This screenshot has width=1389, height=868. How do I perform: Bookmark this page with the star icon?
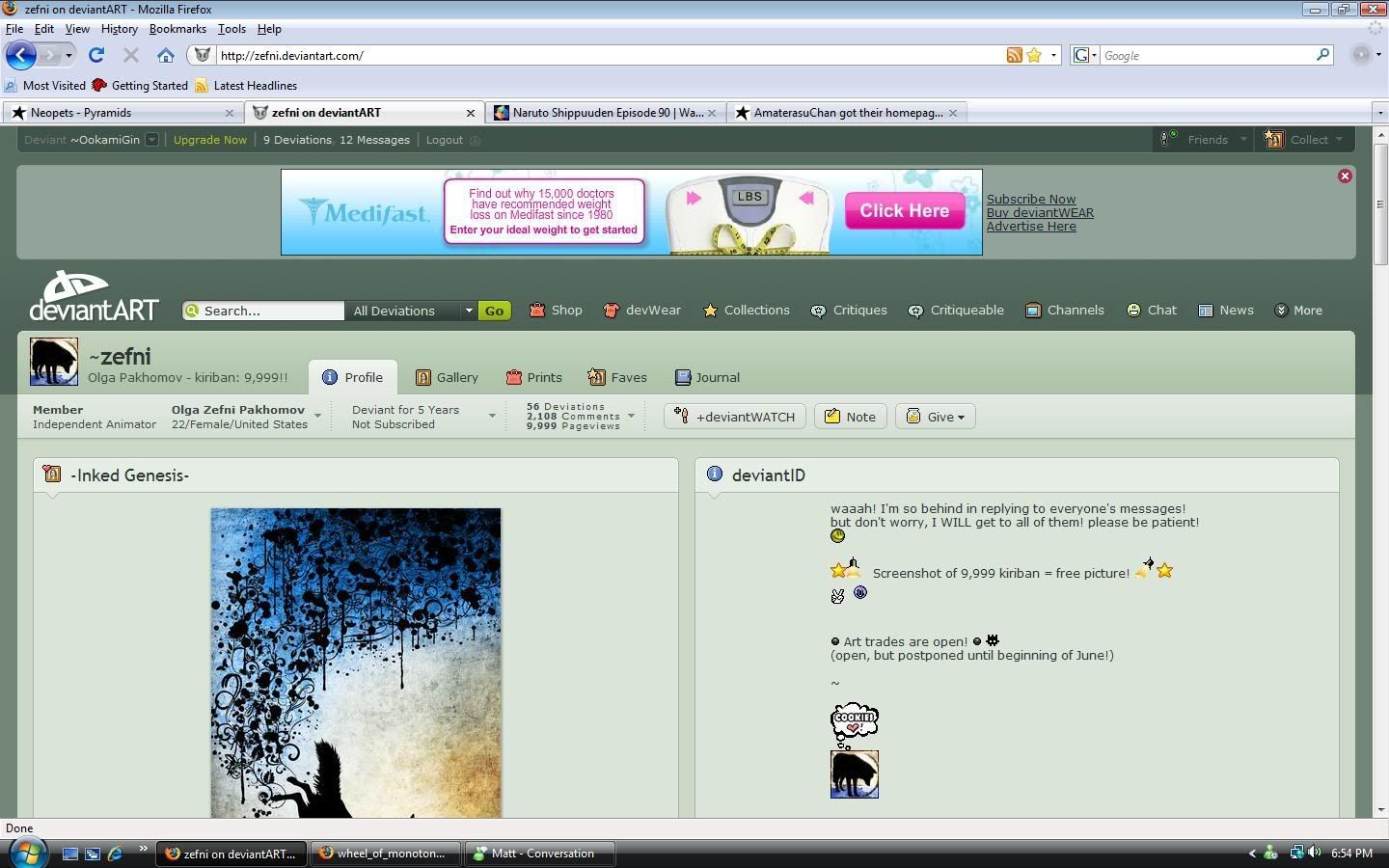point(1034,55)
